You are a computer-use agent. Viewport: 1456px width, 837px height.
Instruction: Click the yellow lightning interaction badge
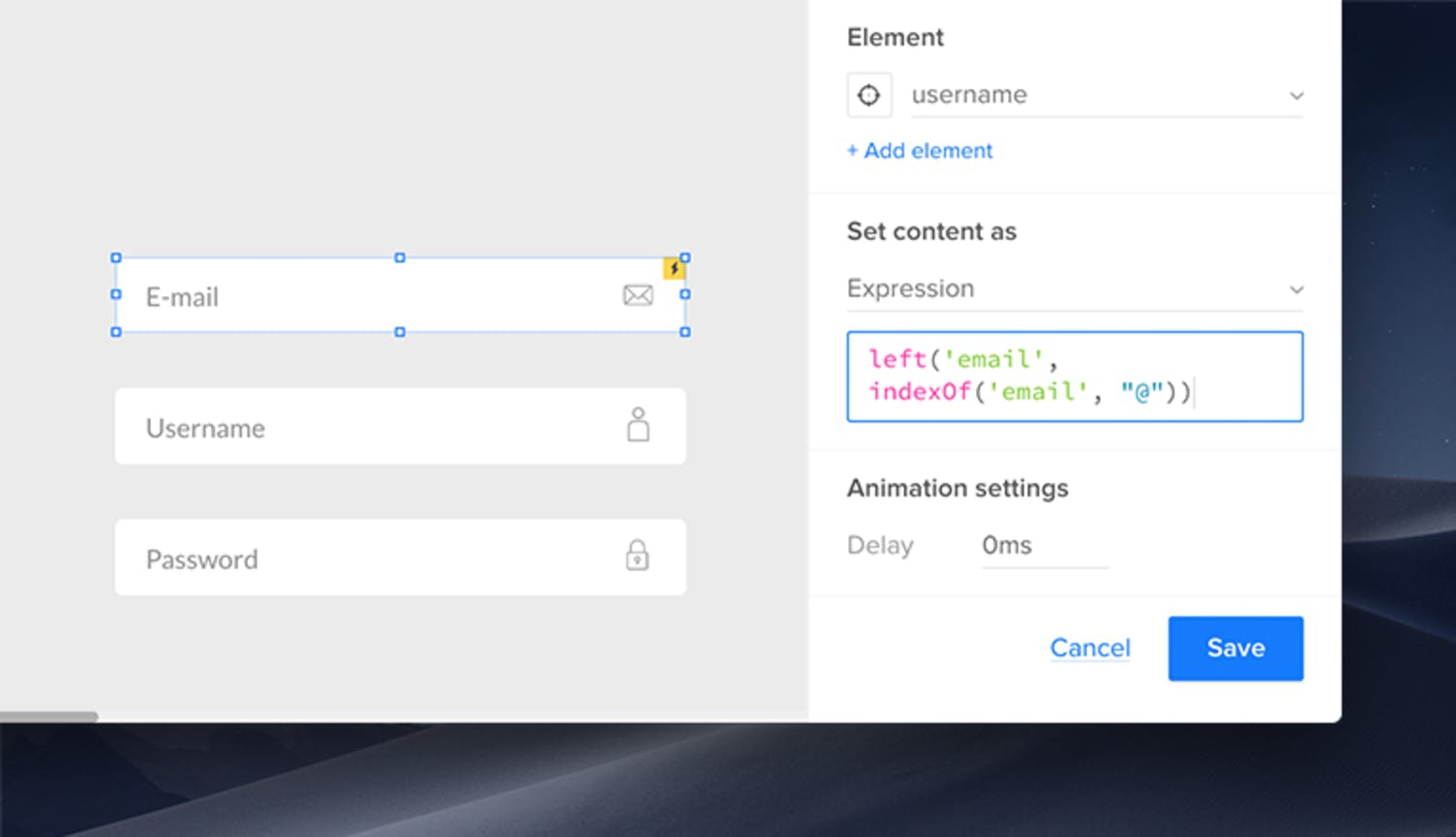click(x=673, y=268)
